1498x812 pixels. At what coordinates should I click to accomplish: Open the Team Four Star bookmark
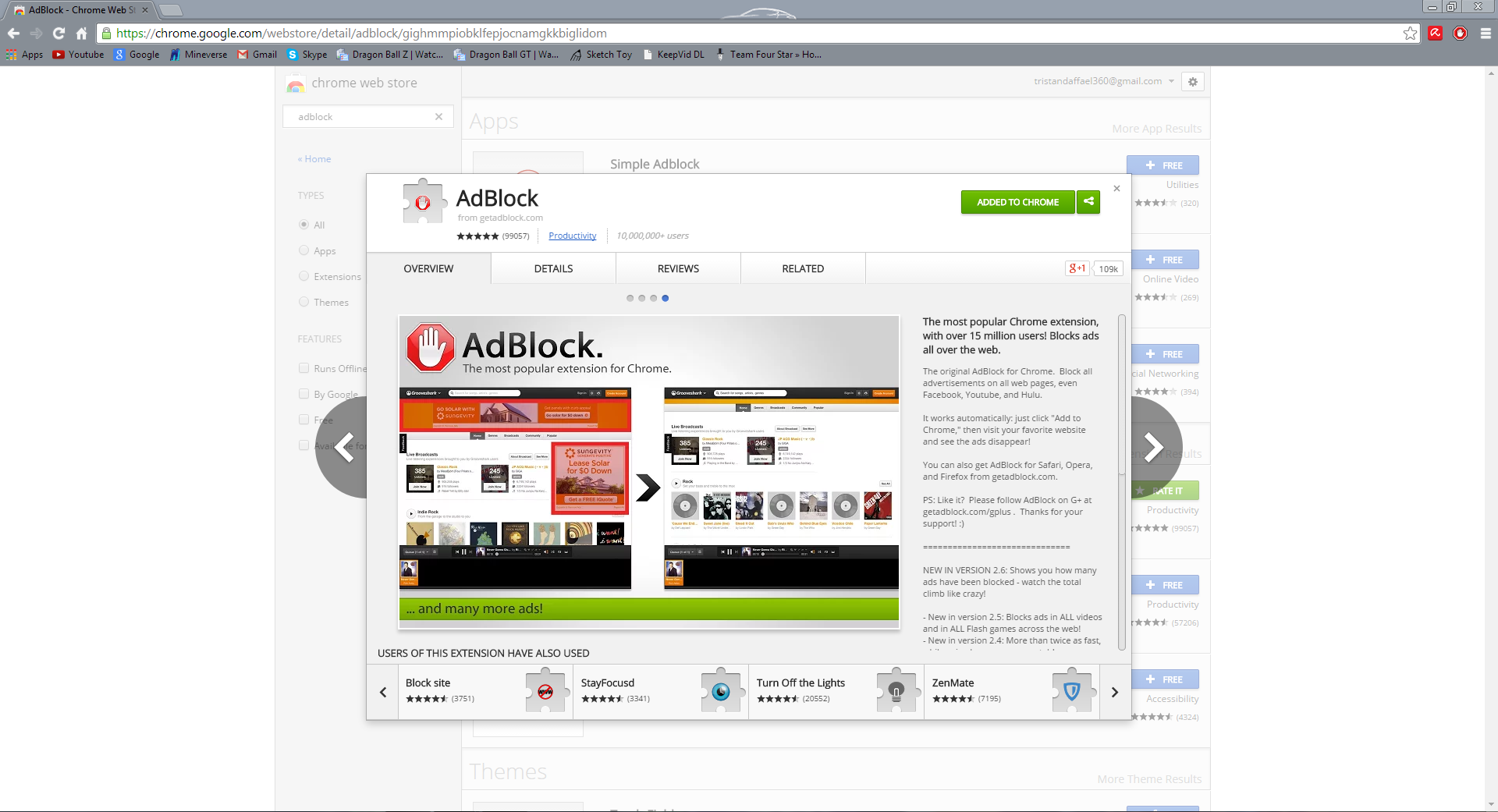click(x=768, y=55)
